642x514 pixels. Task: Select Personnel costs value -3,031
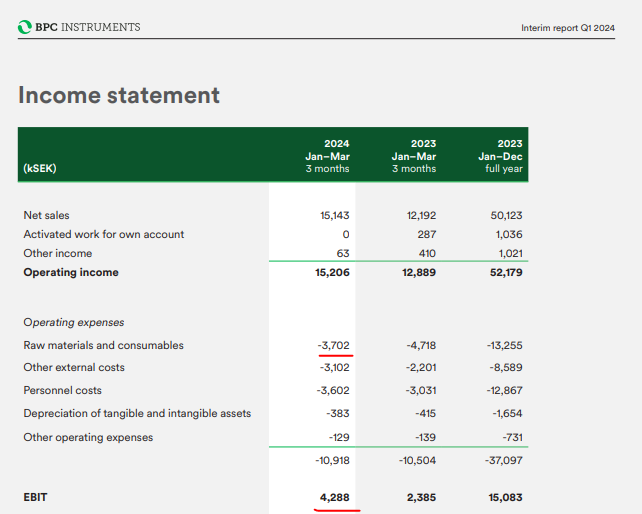click(421, 390)
